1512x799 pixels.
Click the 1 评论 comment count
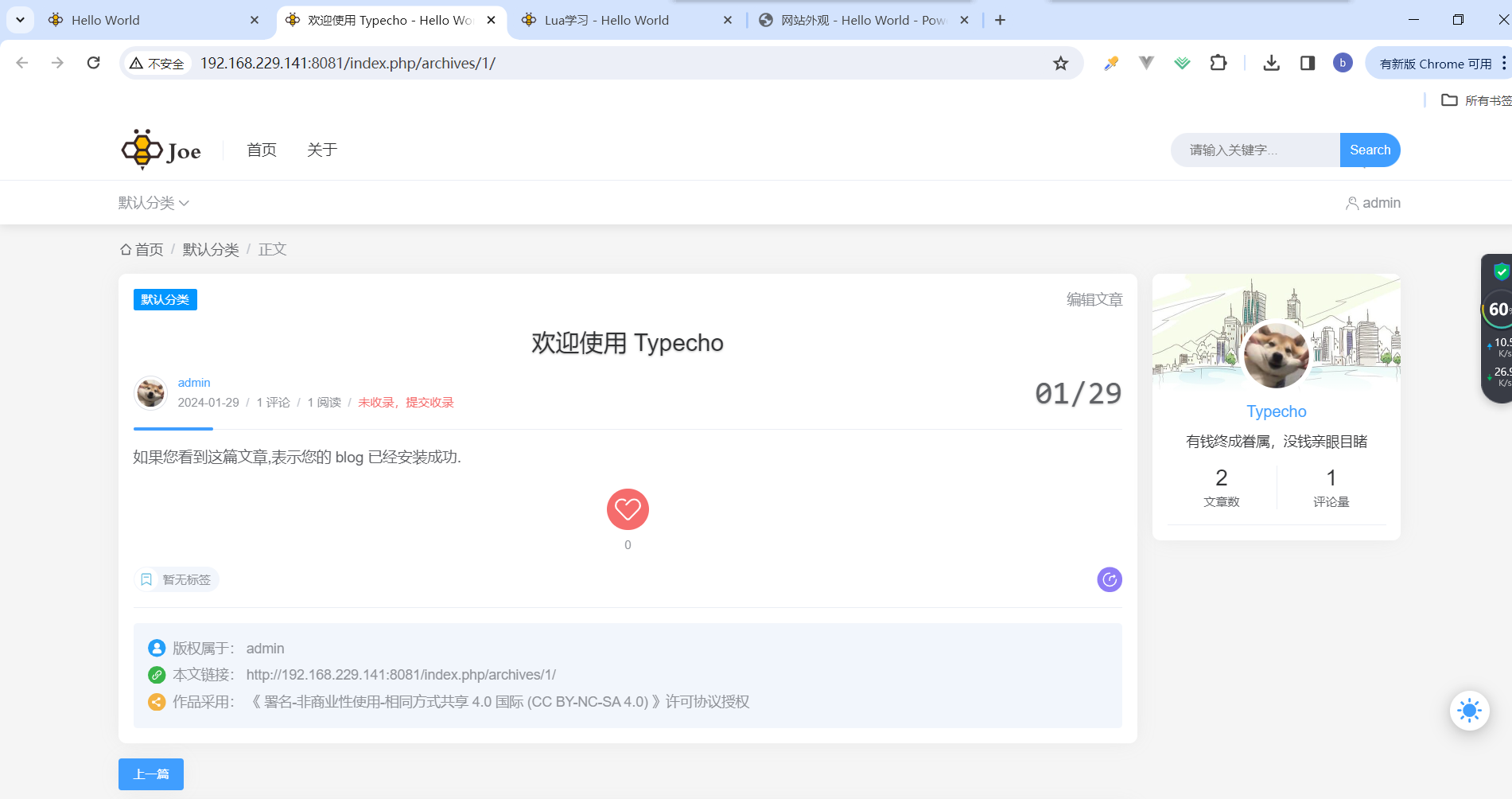(x=273, y=403)
